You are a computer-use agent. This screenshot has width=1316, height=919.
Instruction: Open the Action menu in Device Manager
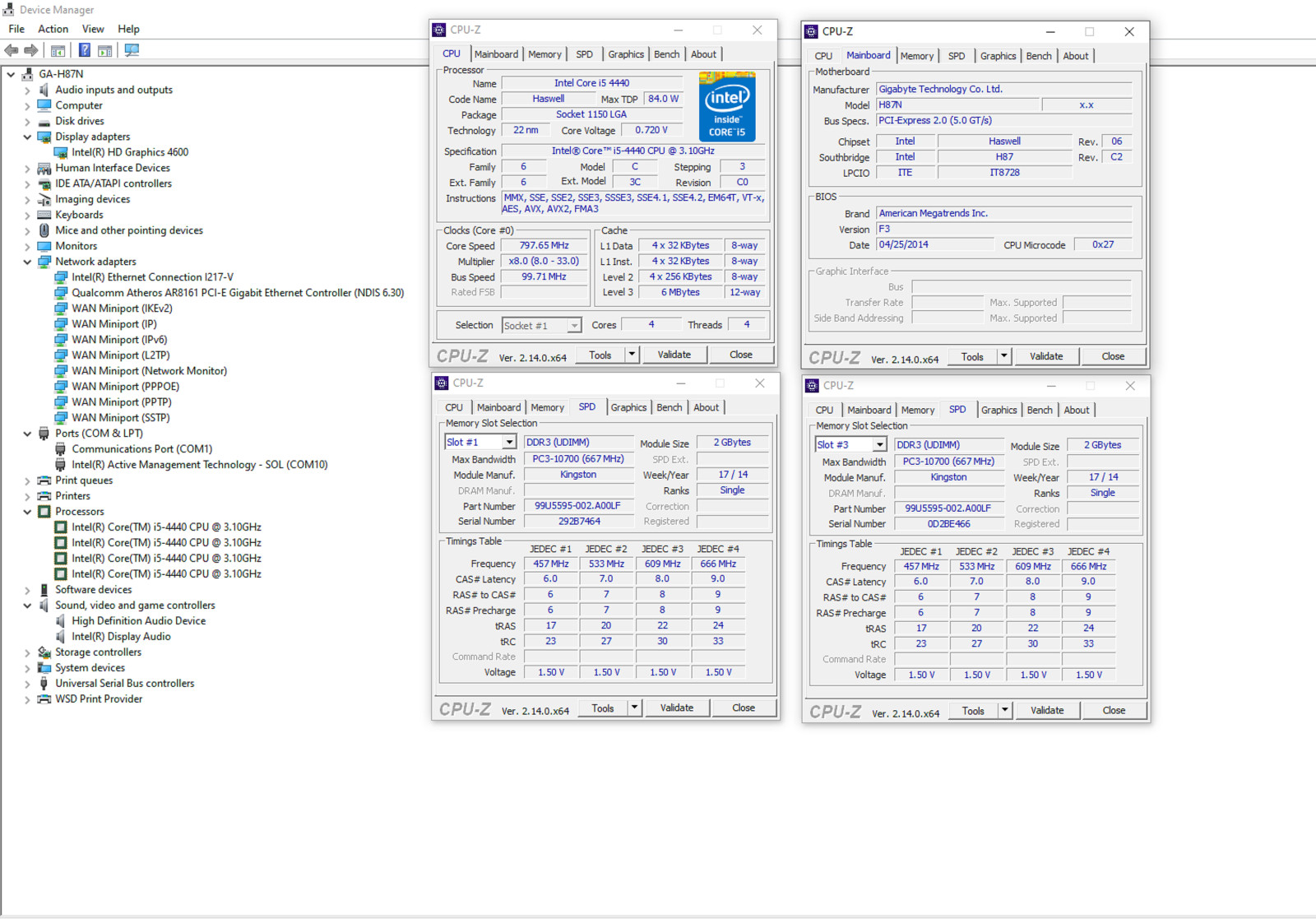[x=53, y=29]
